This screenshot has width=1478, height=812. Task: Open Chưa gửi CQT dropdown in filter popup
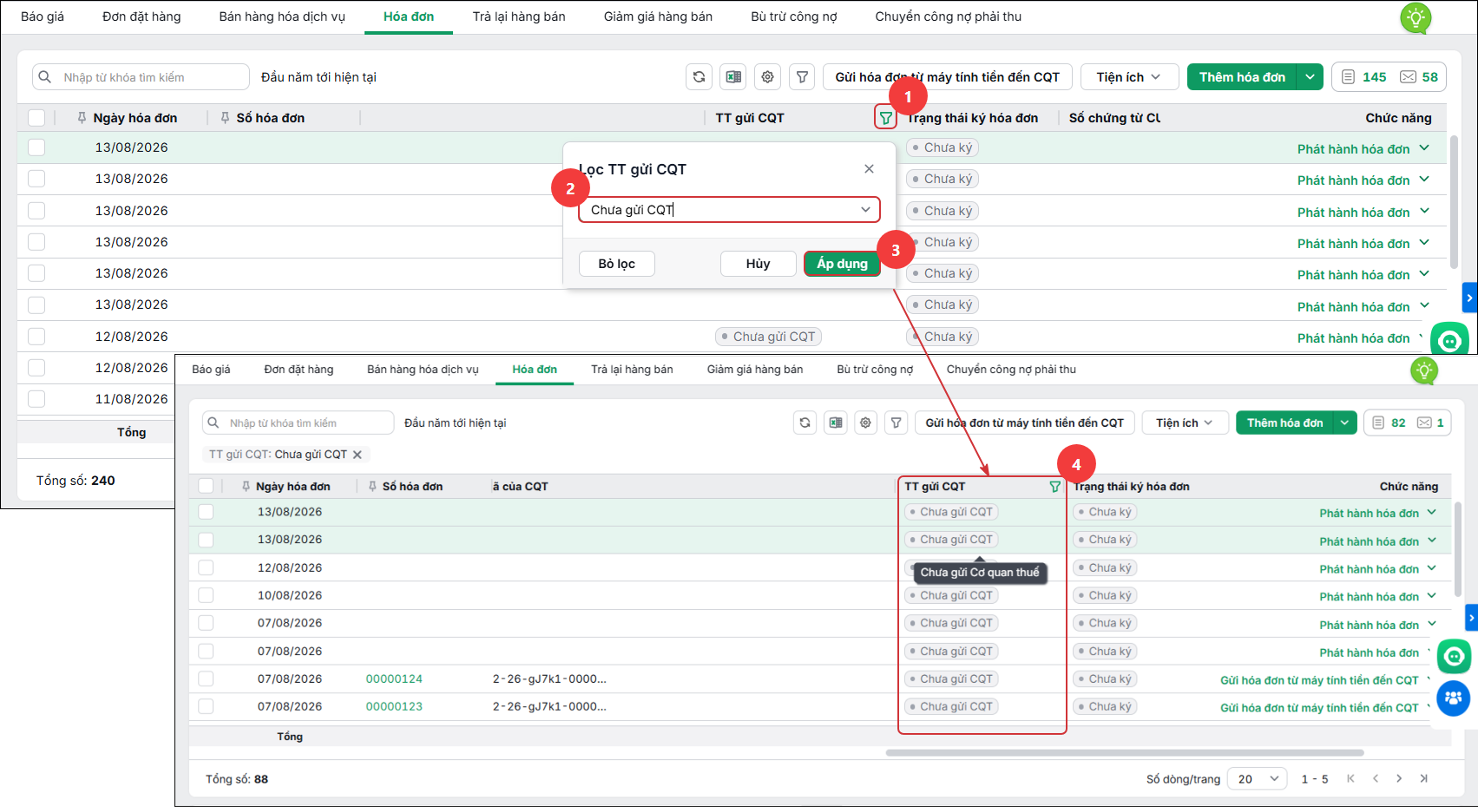[x=729, y=209]
